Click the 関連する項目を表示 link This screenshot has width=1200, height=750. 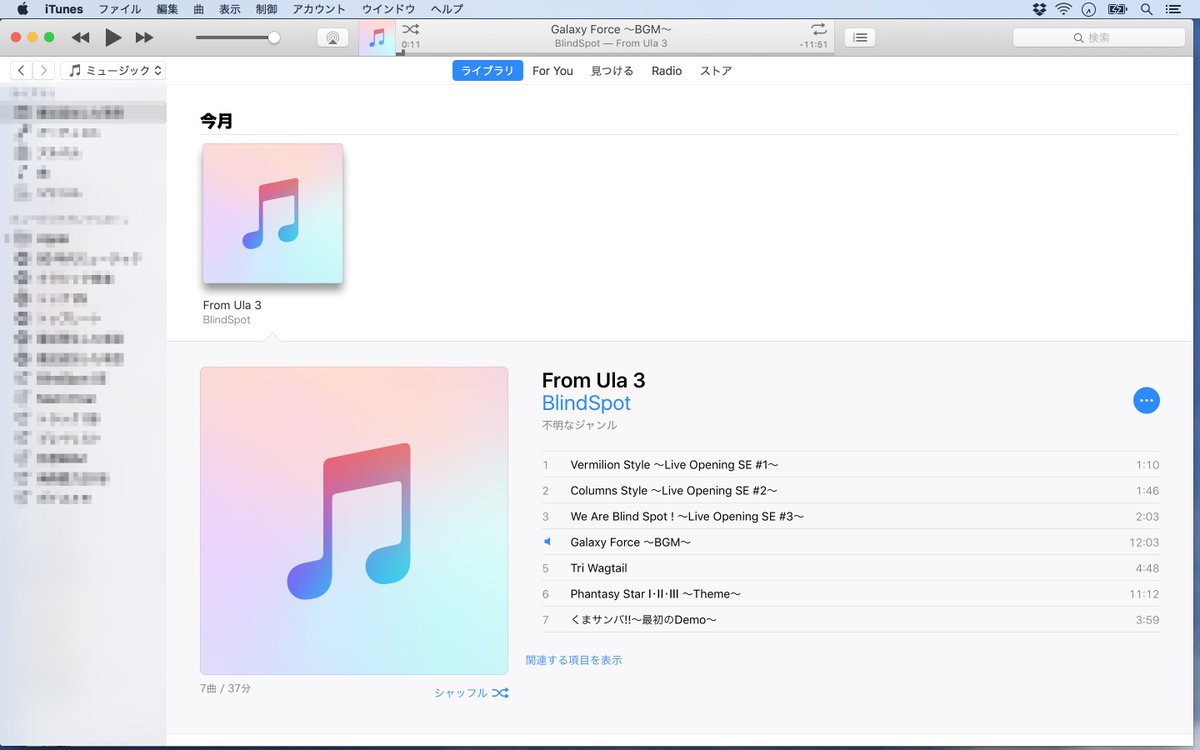coord(574,660)
